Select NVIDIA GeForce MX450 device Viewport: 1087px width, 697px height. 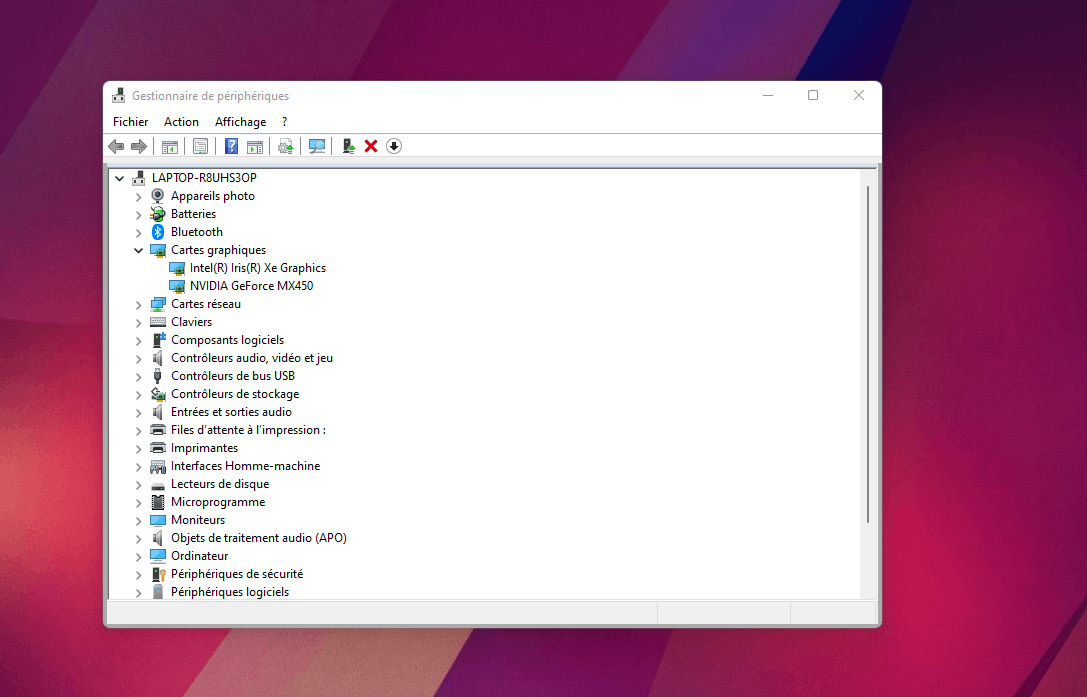click(252, 286)
